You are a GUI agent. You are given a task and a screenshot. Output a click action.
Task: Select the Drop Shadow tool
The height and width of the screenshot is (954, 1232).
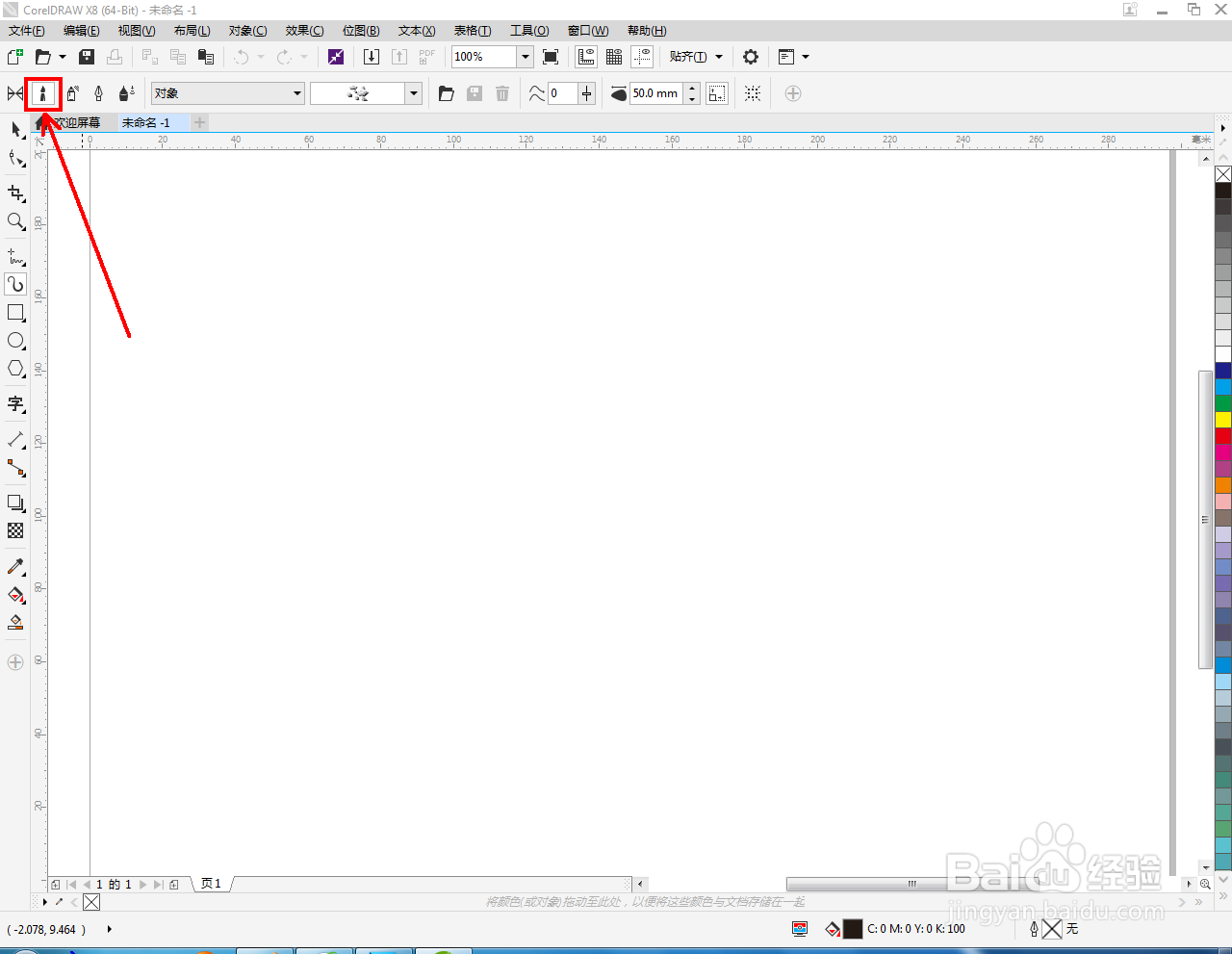click(15, 503)
